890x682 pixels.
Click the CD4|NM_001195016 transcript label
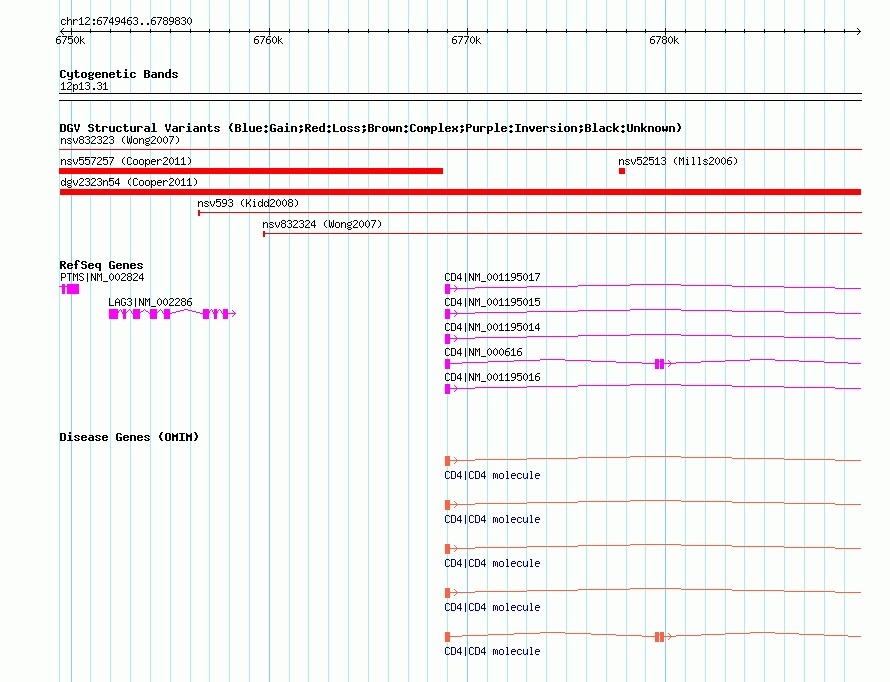pyautogui.click(x=492, y=377)
